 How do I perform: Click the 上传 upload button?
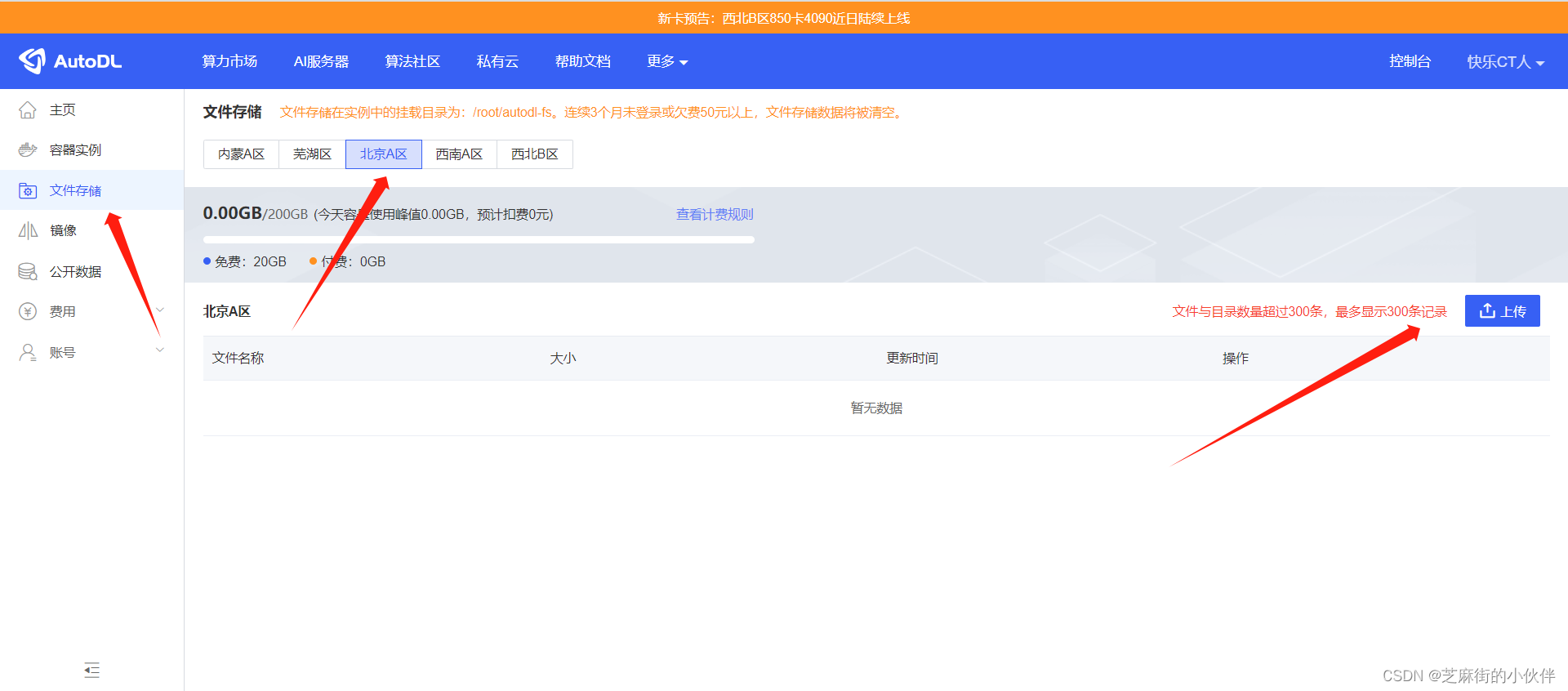click(1502, 311)
